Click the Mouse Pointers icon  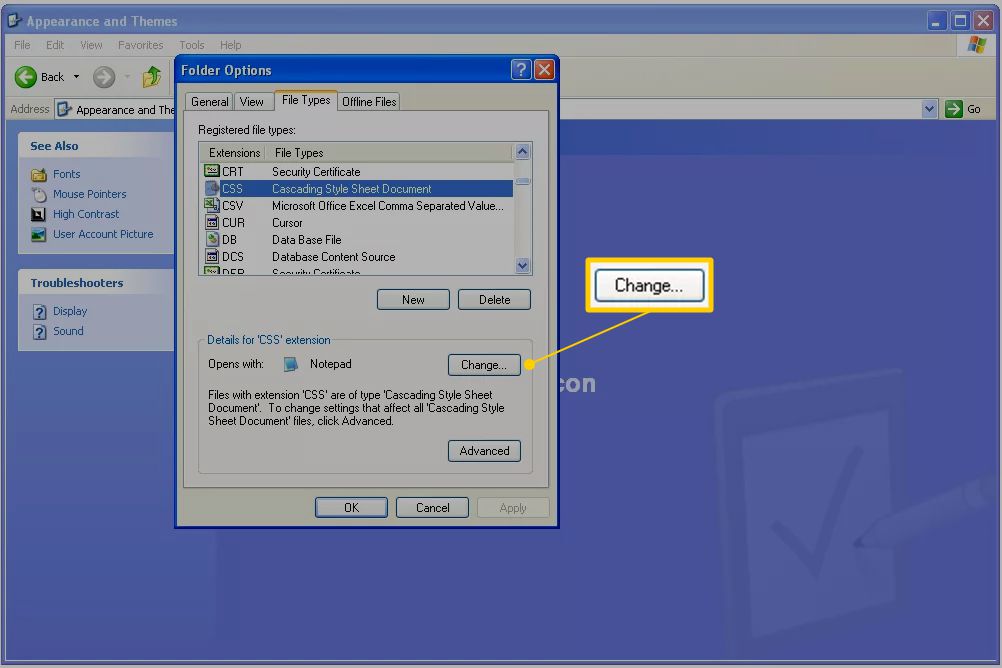(x=39, y=194)
